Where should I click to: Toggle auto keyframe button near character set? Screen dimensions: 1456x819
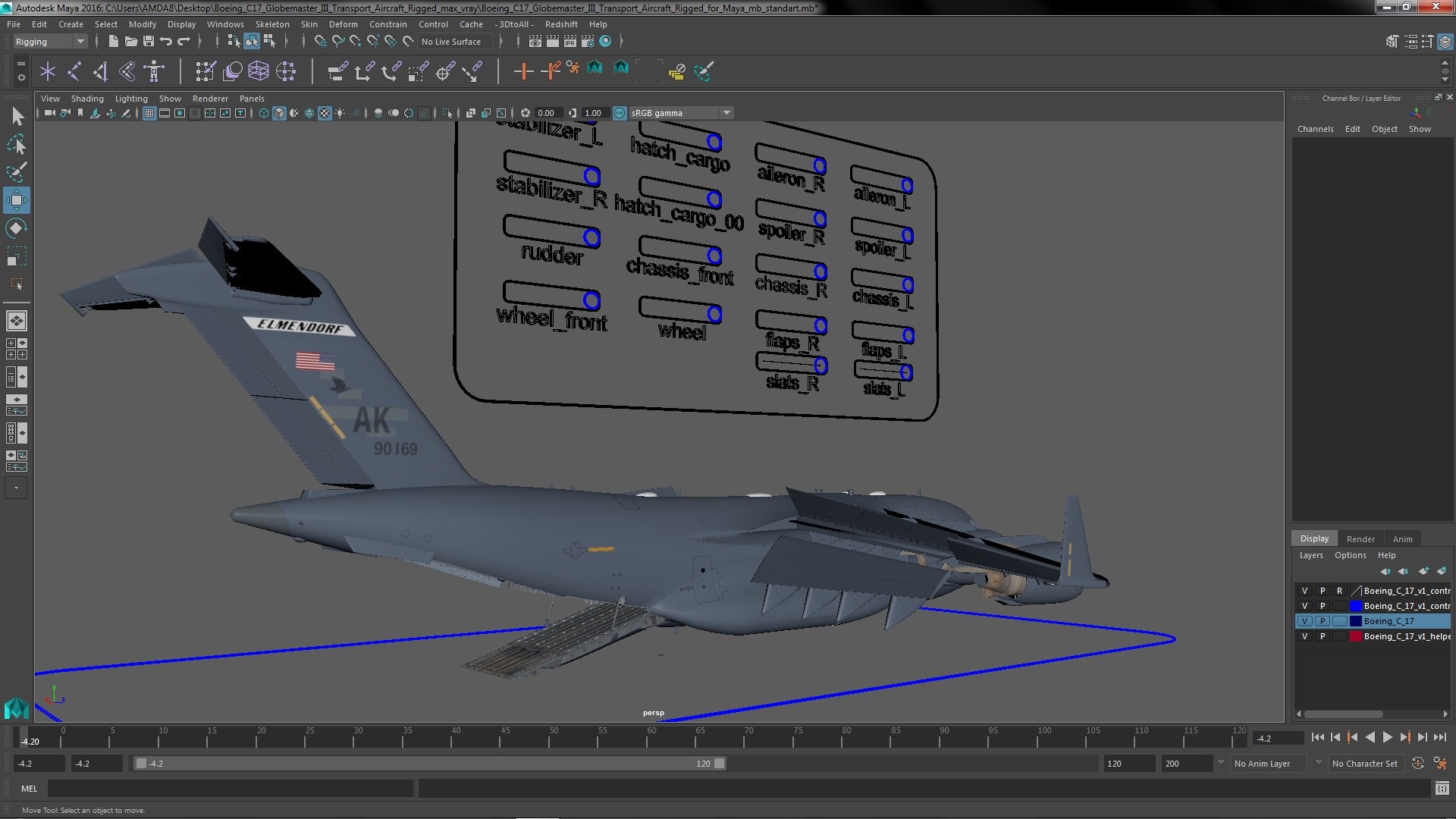1418,764
